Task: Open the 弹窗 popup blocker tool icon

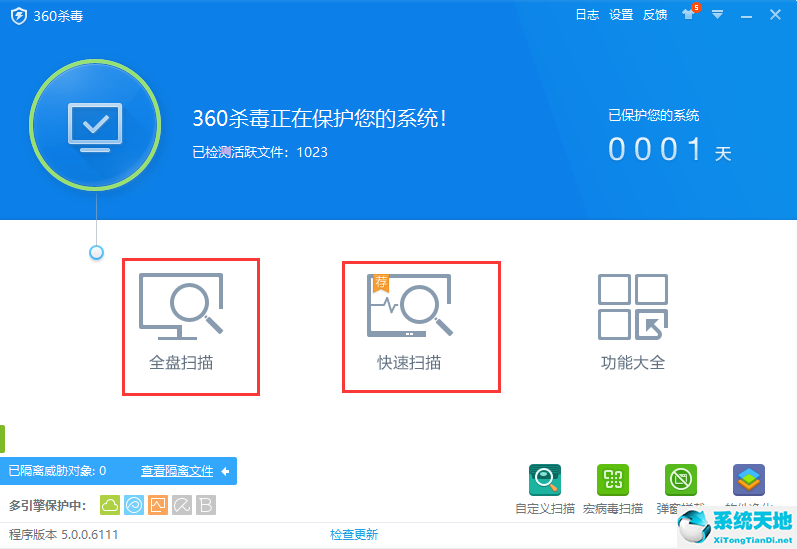Action: tap(681, 479)
